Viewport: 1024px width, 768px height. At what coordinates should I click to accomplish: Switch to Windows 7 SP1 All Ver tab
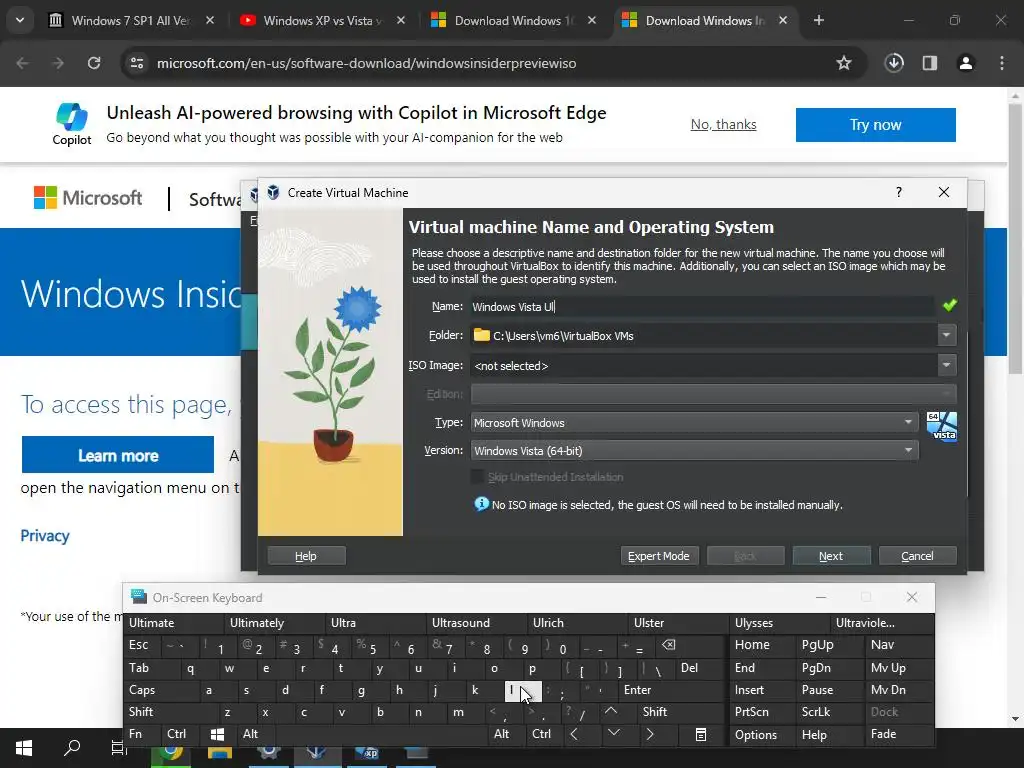click(x=129, y=20)
